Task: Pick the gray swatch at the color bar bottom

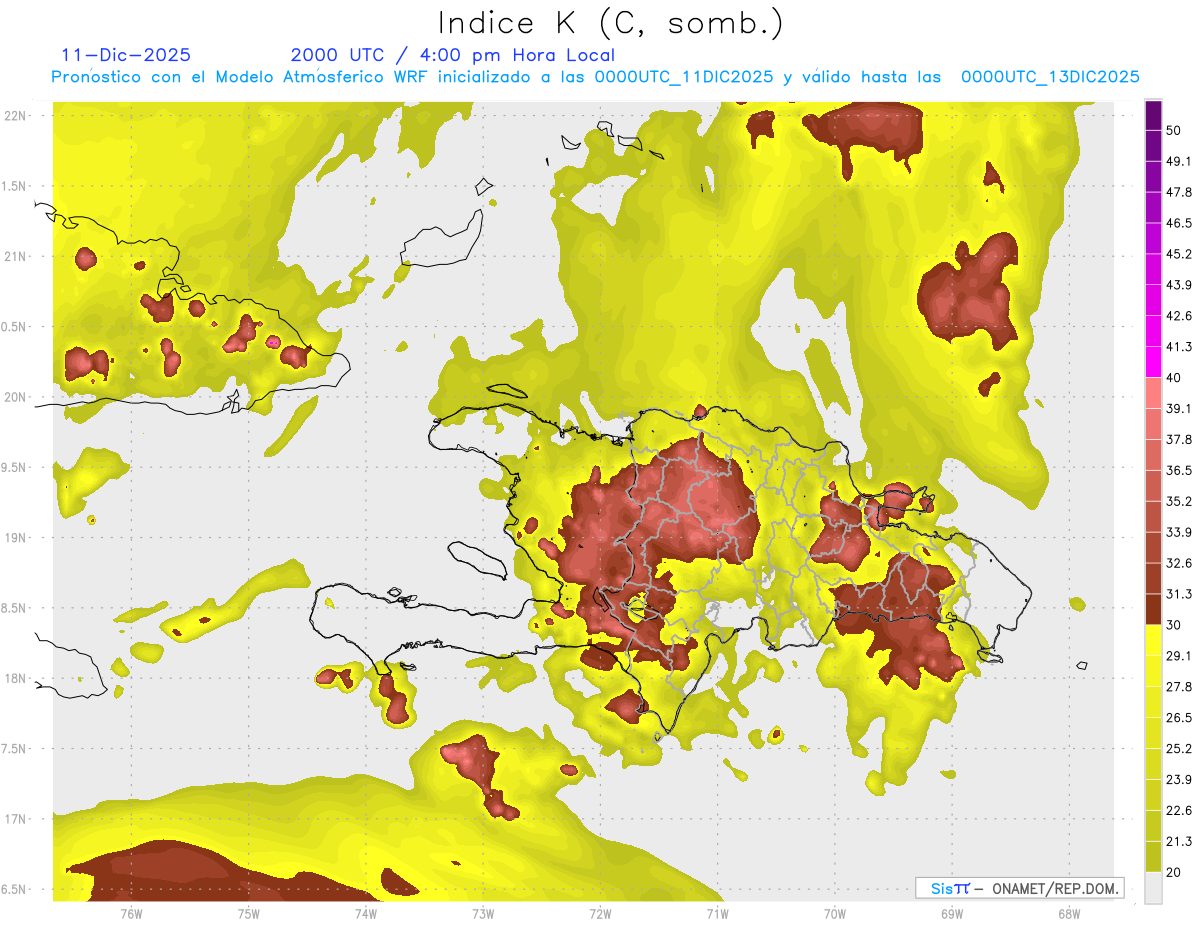Action: [x=1154, y=888]
